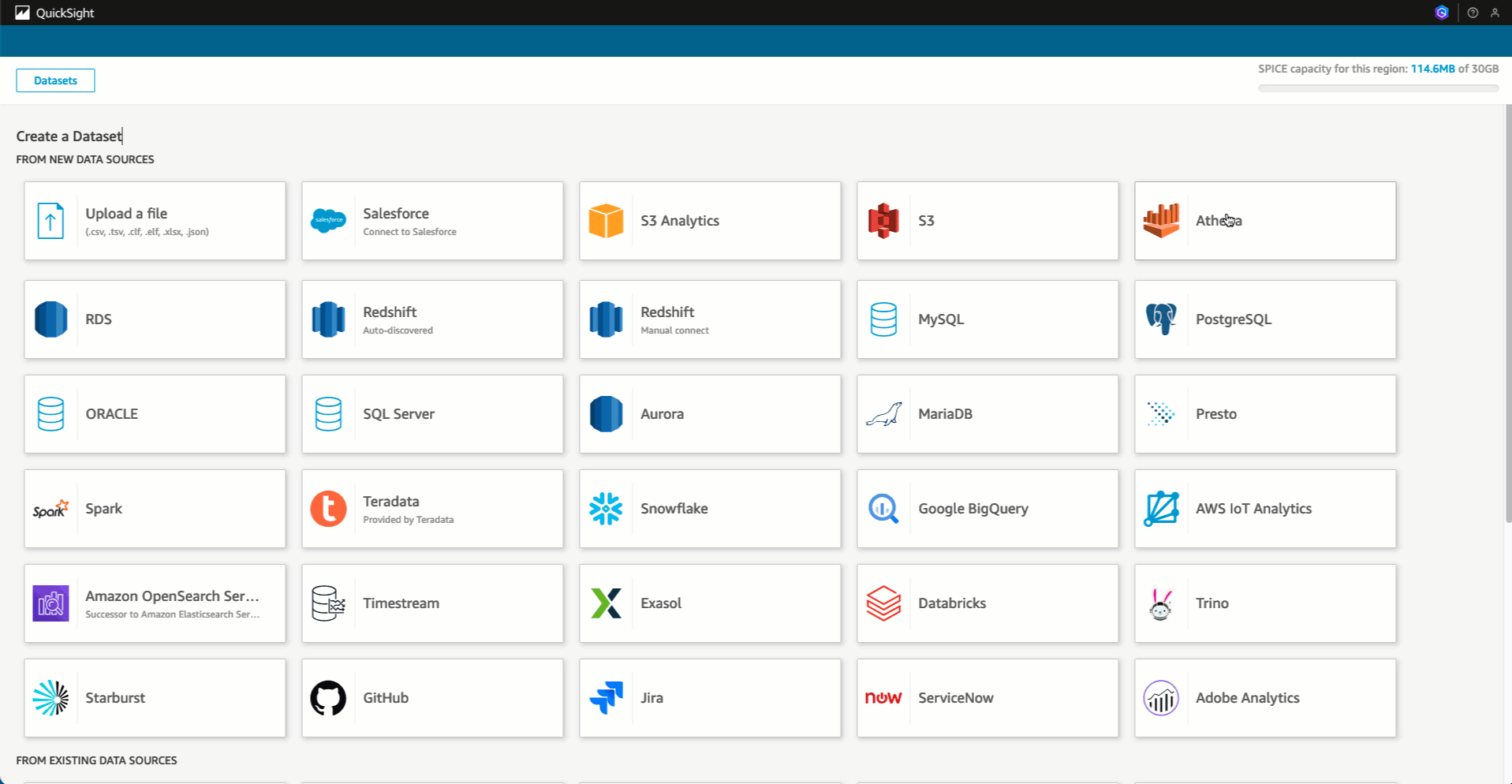Click the MySQL database icon
Screen dimensions: 1512x784
(x=883, y=319)
